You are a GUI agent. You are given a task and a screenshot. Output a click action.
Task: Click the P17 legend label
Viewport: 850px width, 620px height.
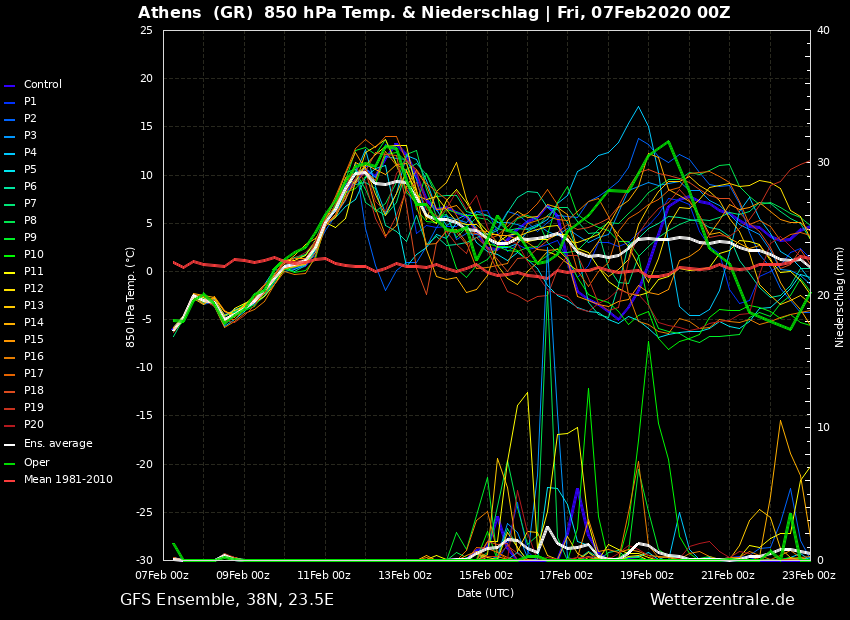pos(34,373)
